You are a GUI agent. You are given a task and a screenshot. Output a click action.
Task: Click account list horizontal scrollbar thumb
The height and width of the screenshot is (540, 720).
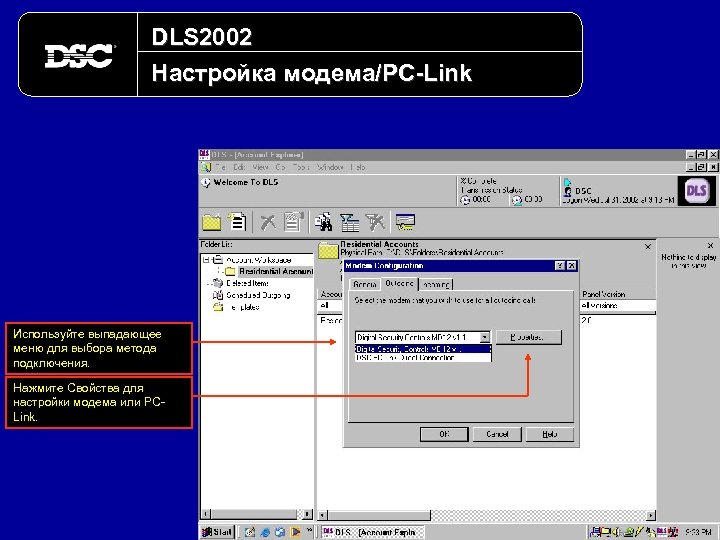[379, 515]
